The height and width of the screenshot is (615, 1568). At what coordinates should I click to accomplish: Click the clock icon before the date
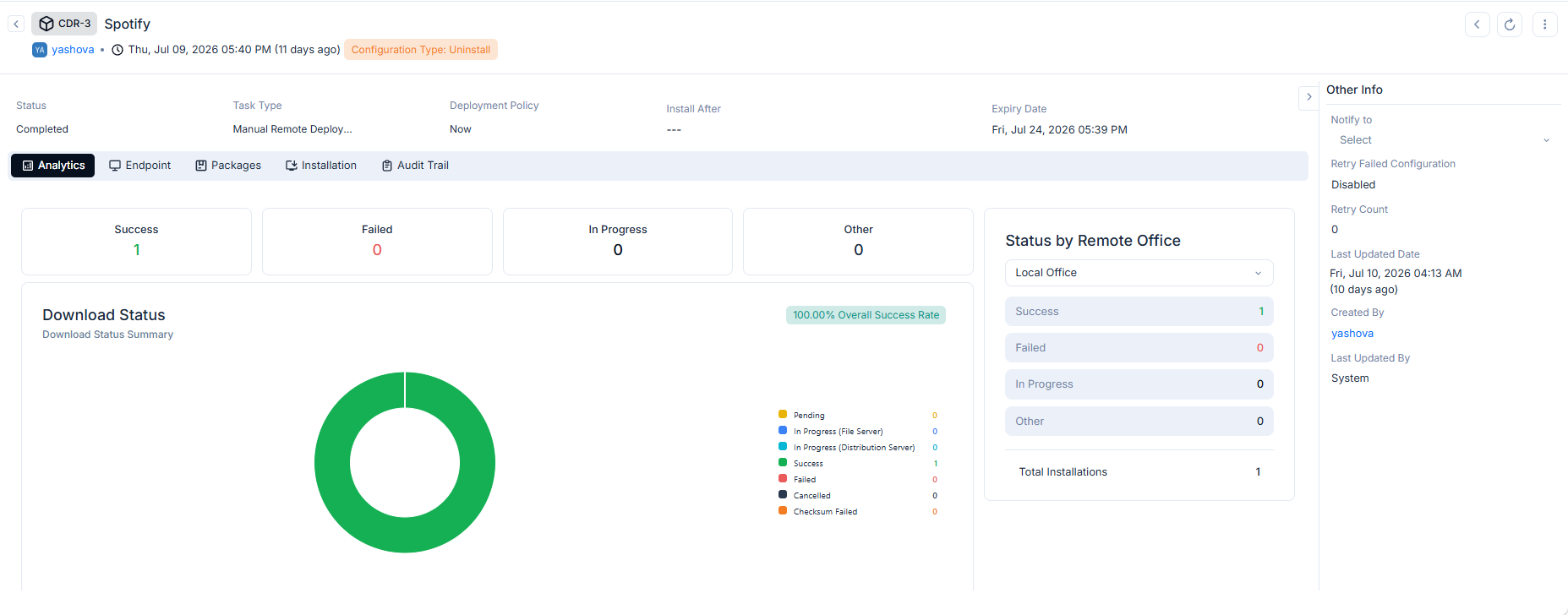coord(117,50)
